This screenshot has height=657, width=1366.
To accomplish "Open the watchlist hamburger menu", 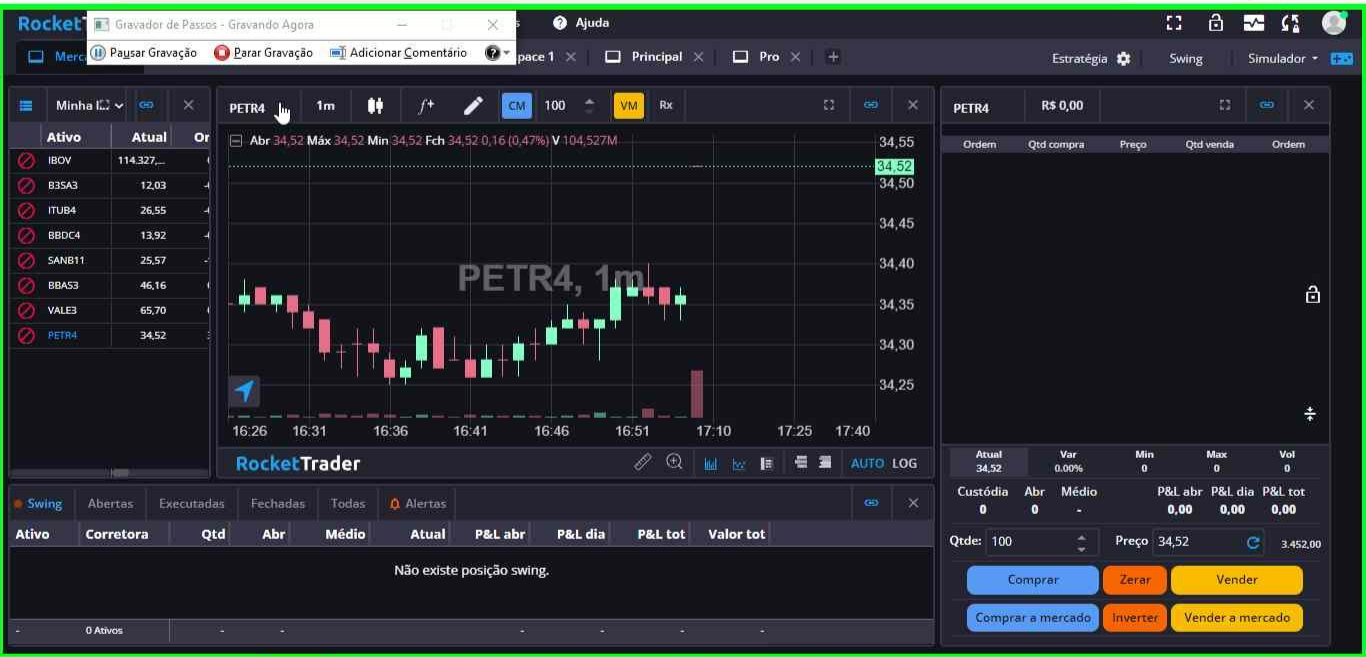I will pyautogui.click(x=27, y=105).
